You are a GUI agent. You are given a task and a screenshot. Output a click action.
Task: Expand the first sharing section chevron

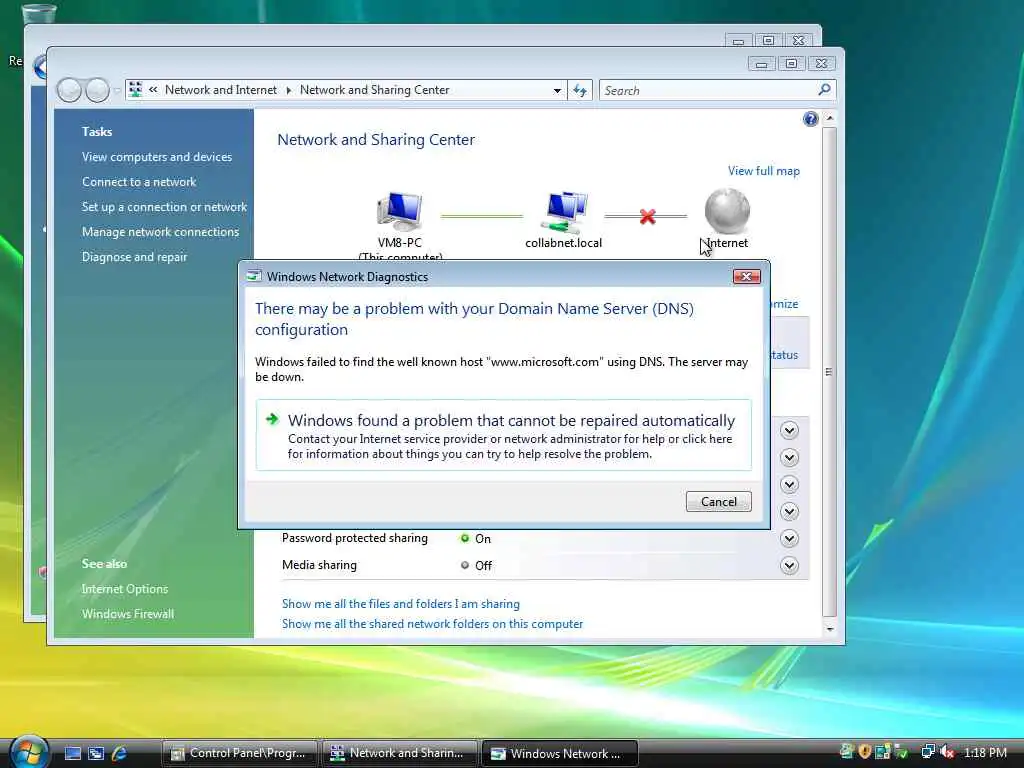pyautogui.click(x=790, y=430)
